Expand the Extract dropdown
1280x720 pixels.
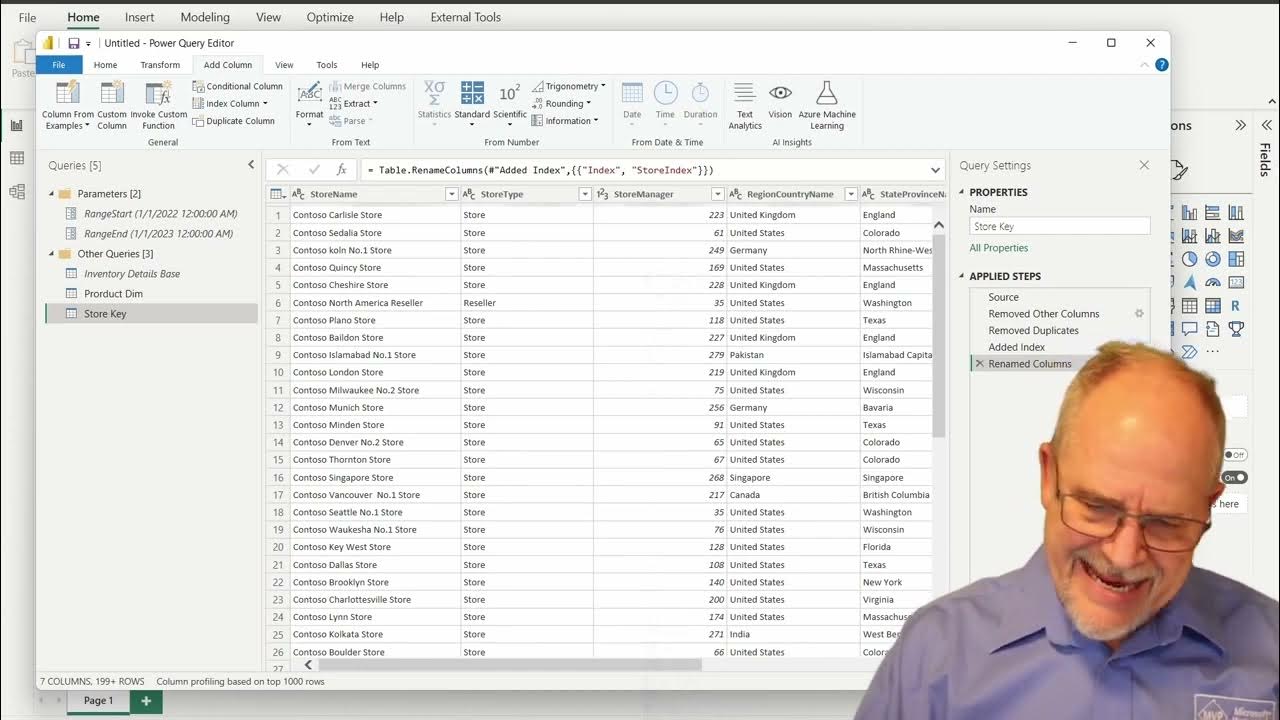pyautogui.click(x=375, y=104)
